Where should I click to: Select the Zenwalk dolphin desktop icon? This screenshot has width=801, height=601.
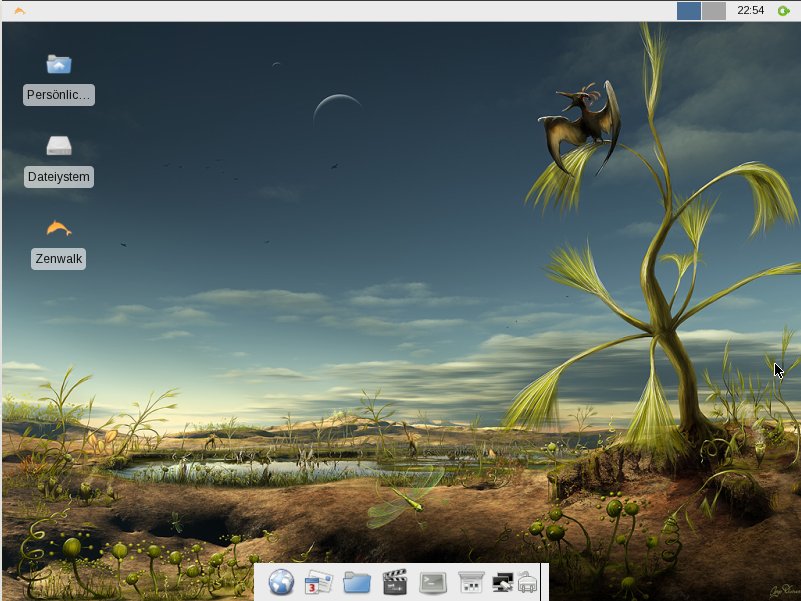[59, 228]
